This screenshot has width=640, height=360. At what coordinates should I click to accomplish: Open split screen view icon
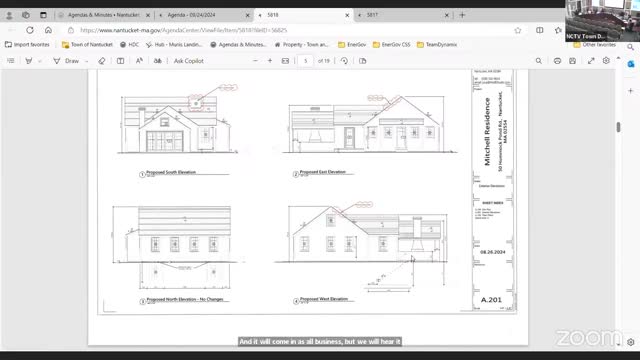(540, 30)
